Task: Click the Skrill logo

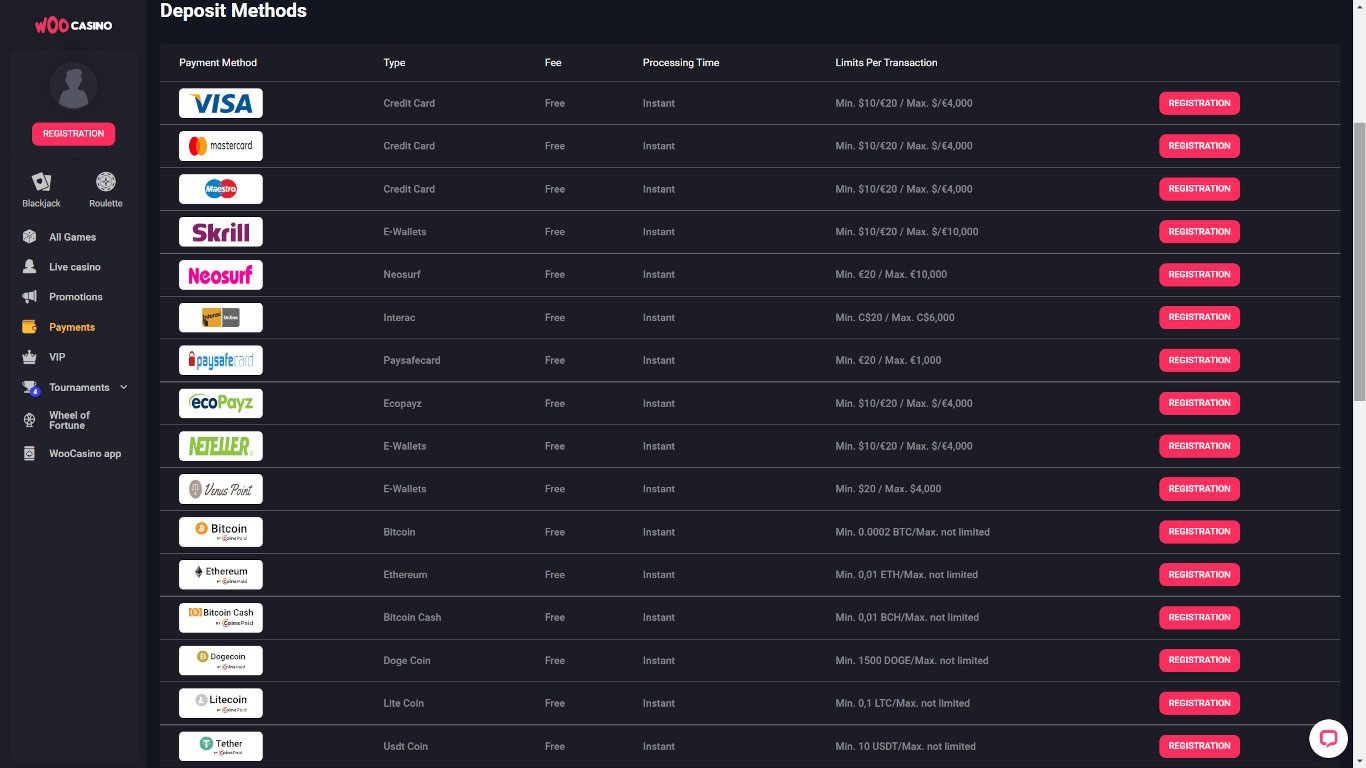Action: tap(221, 232)
